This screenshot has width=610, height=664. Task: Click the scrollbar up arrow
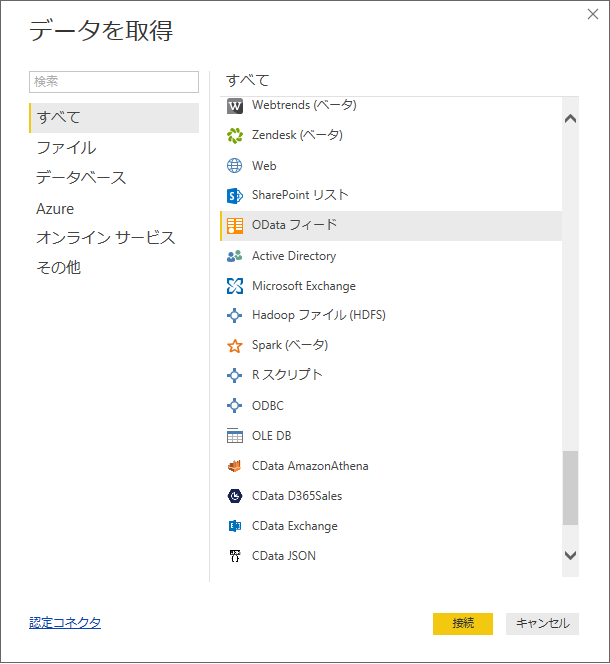tap(570, 119)
